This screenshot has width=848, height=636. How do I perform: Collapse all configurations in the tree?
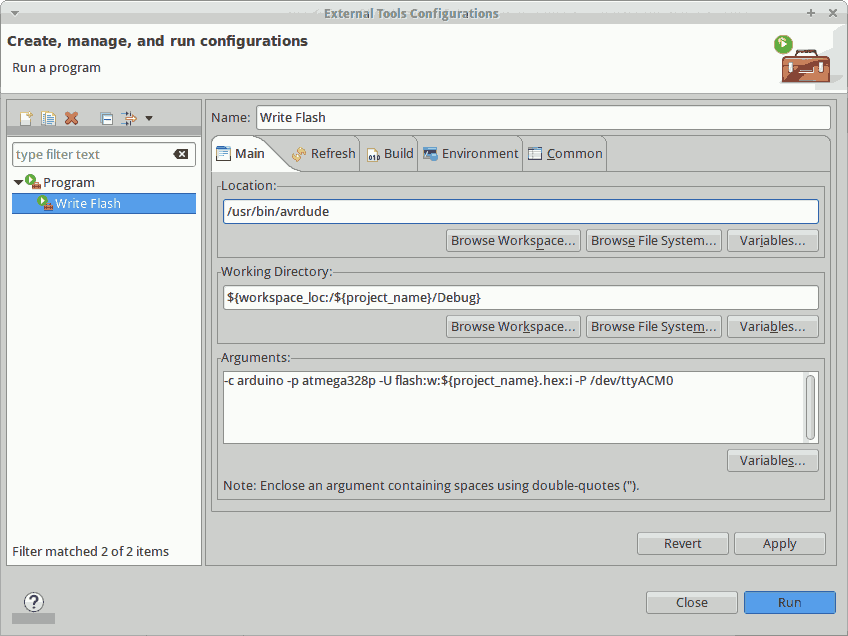pos(107,118)
